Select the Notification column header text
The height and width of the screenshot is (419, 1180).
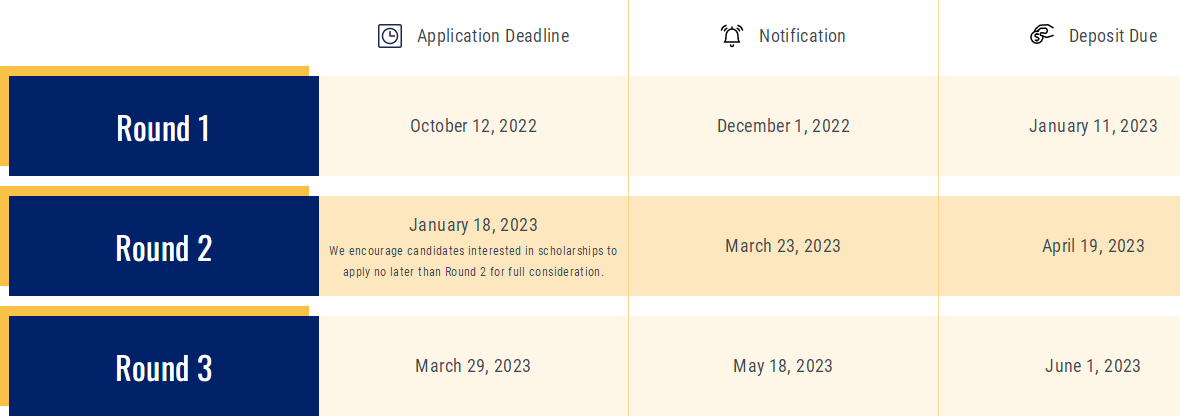802,36
